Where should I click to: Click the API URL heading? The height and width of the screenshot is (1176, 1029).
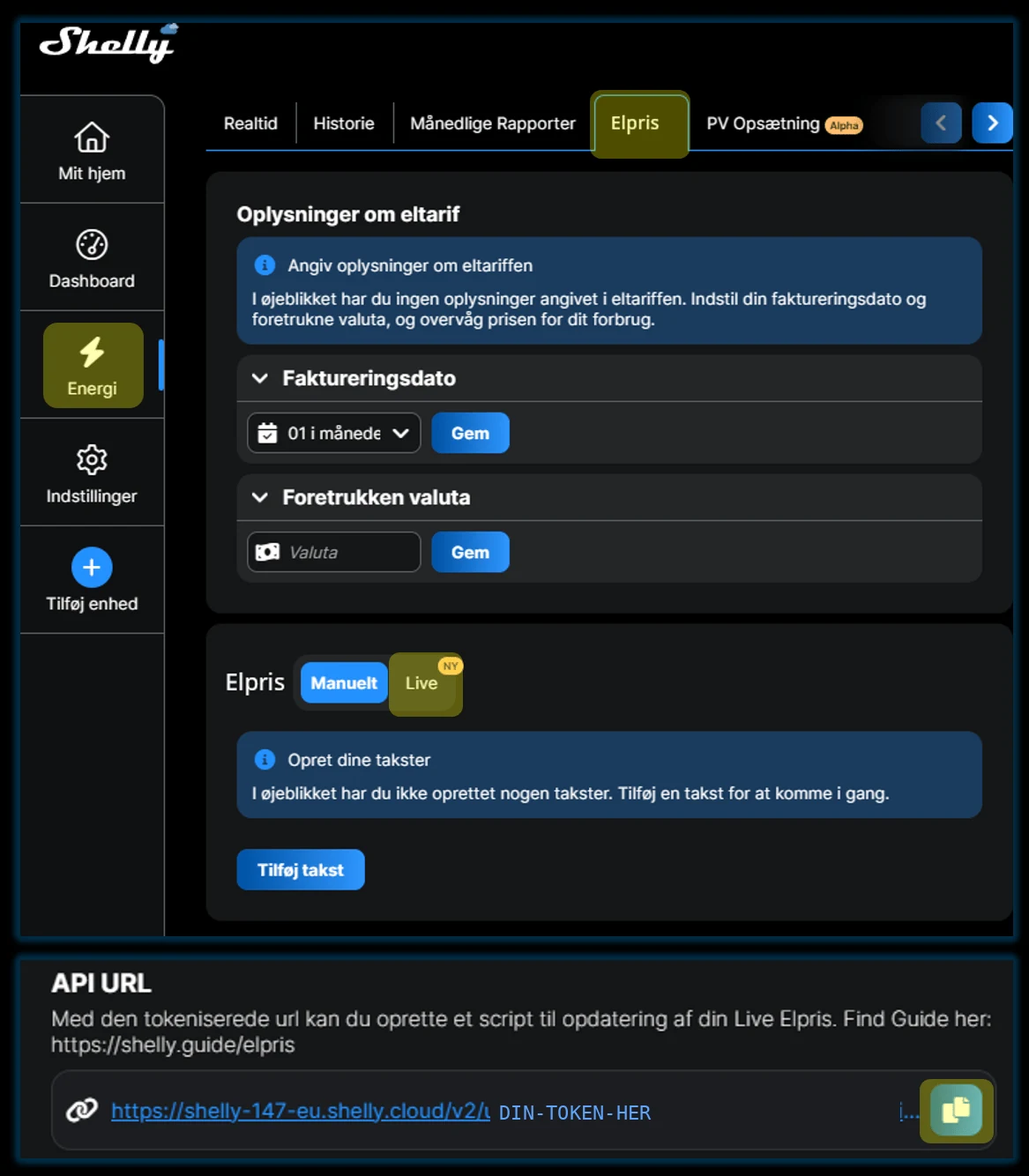(x=101, y=983)
